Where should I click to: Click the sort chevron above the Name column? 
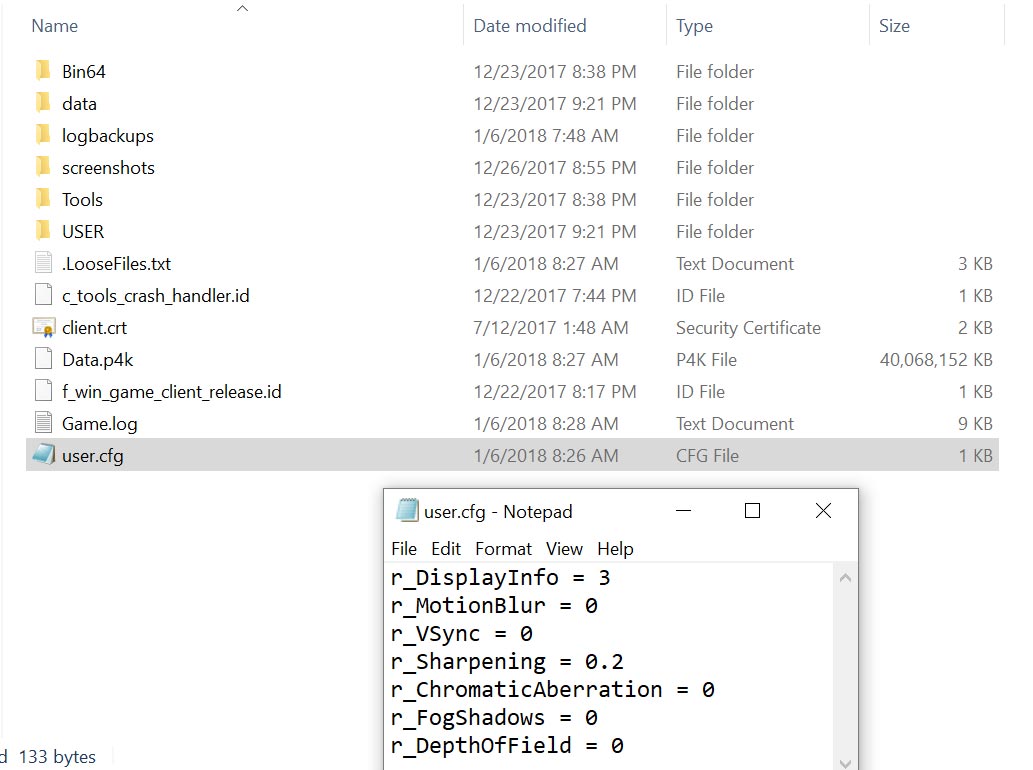(241, 8)
